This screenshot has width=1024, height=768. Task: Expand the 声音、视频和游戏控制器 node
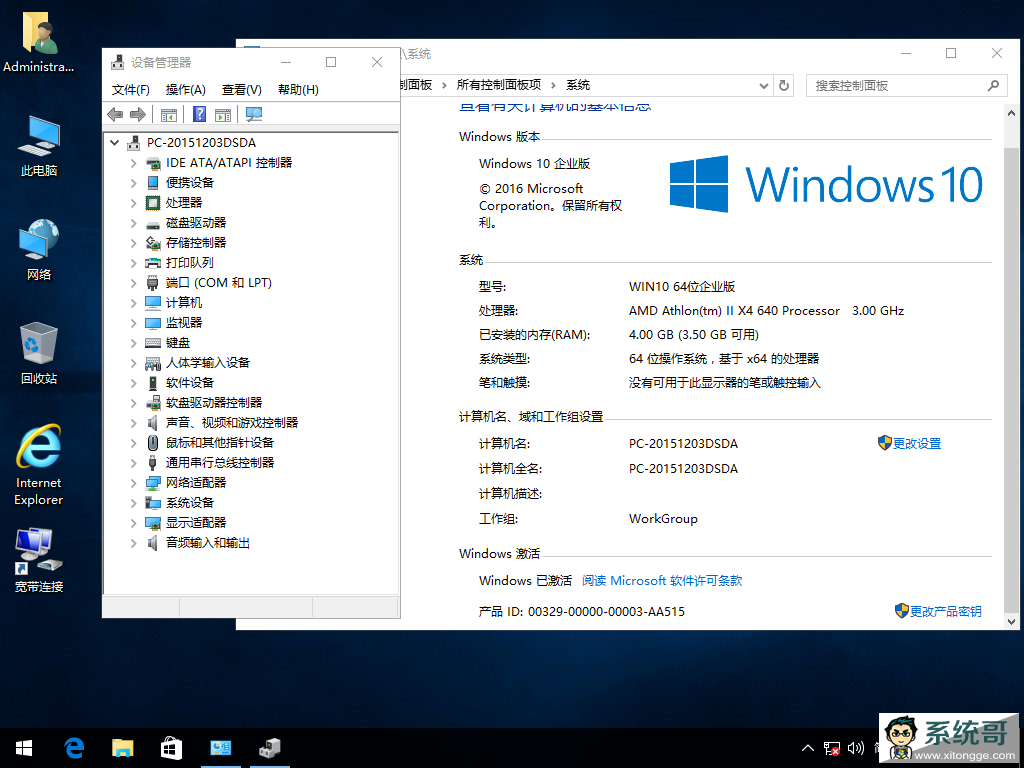click(x=133, y=423)
